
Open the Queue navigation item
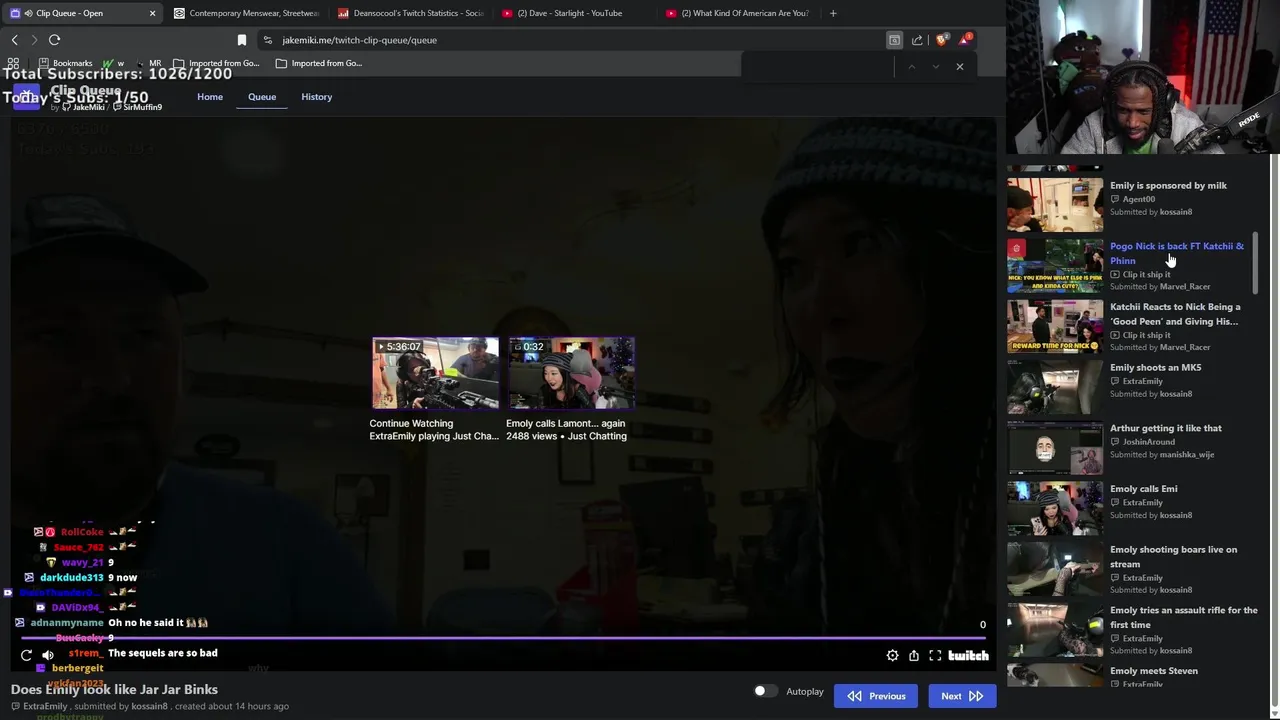[x=262, y=97]
